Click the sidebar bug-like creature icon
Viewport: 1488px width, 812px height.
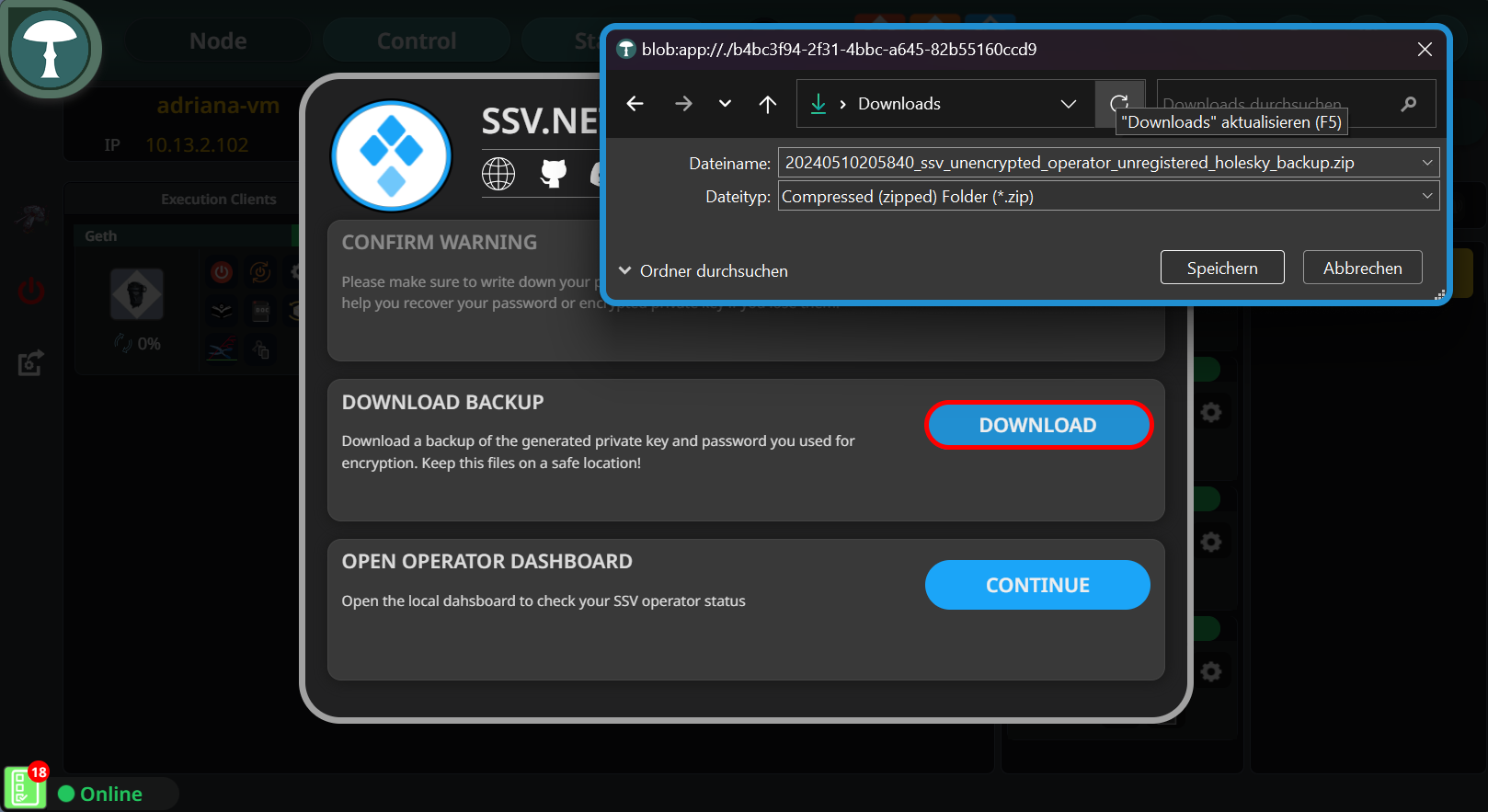31,218
